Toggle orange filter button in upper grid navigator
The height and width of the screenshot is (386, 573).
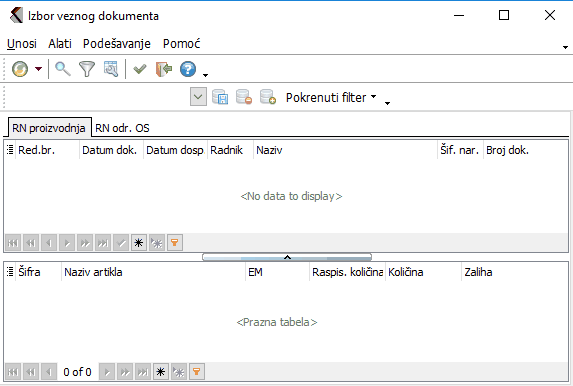tap(175, 243)
